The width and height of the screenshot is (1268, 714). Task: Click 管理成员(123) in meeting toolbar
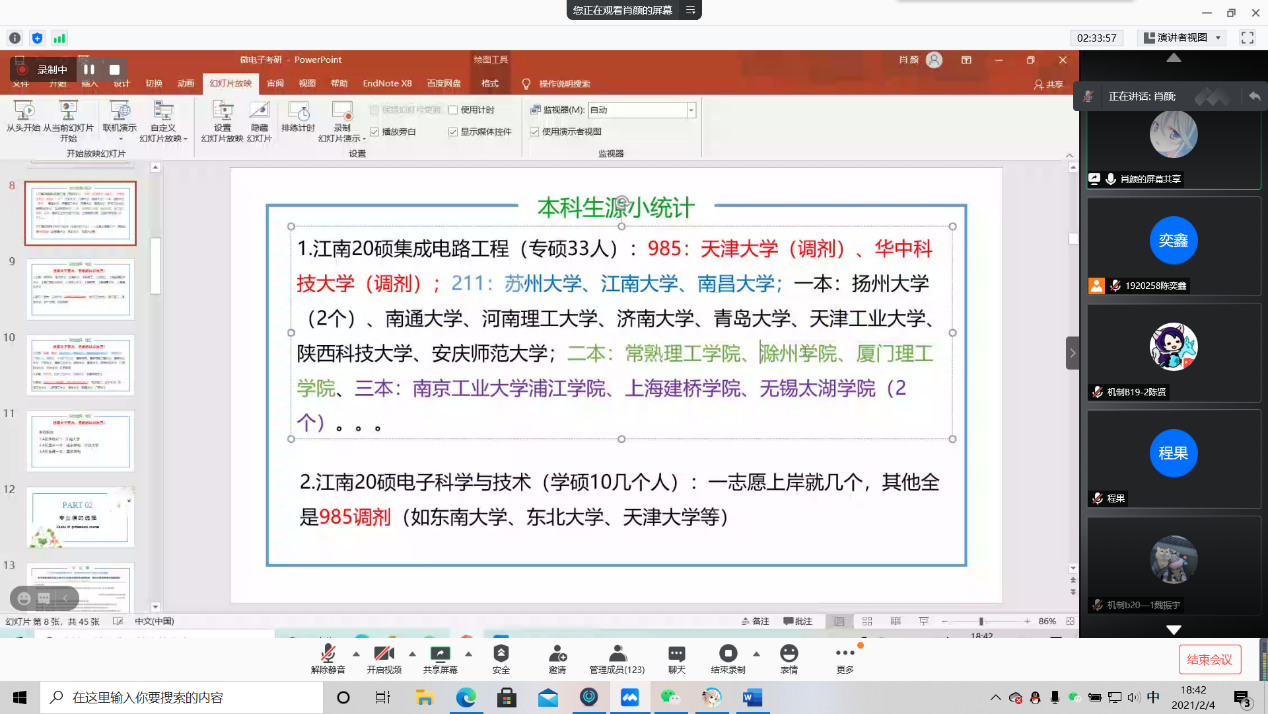point(617,654)
